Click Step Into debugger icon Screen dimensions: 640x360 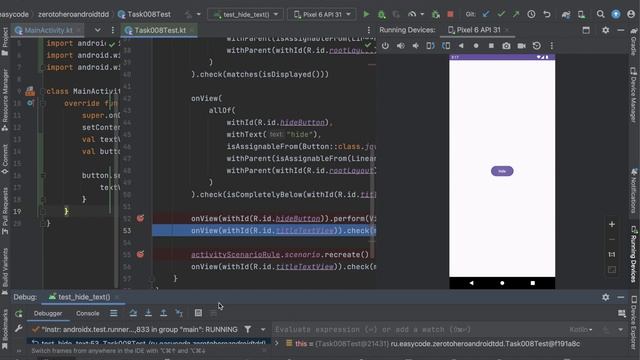pos(148,313)
